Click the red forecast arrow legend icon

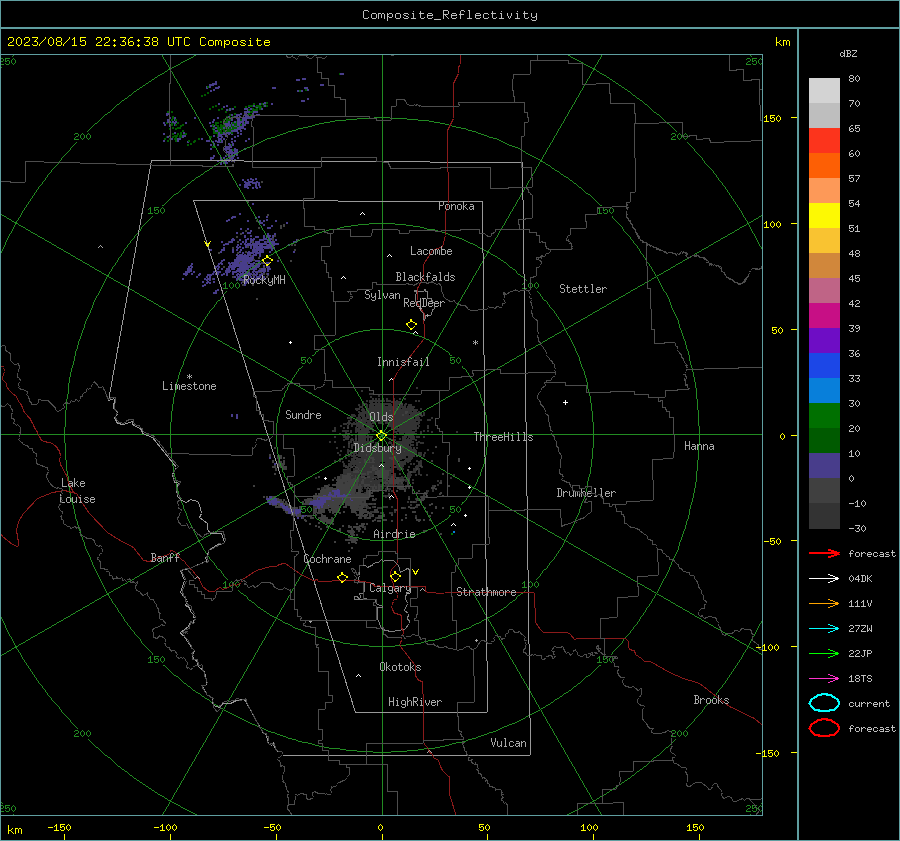[x=824, y=553]
